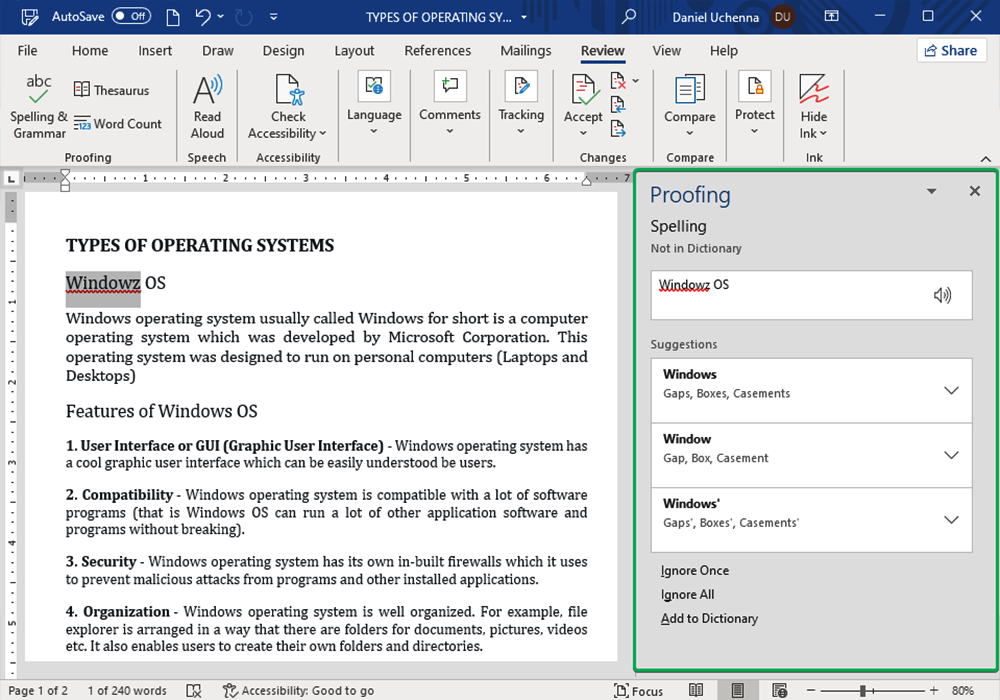This screenshot has width=1000, height=700.
Task: Open the Check Accessibility dropdown arrow
Action: pyautogui.click(x=322, y=134)
